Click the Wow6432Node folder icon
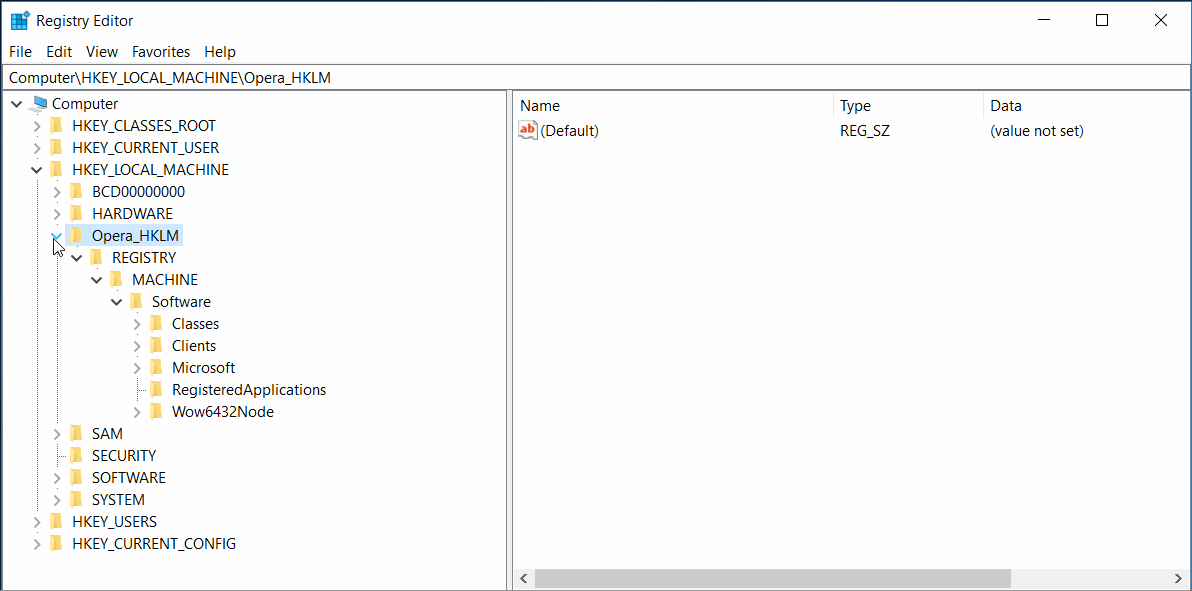This screenshot has width=1192, height=591. tap(155, 412)
